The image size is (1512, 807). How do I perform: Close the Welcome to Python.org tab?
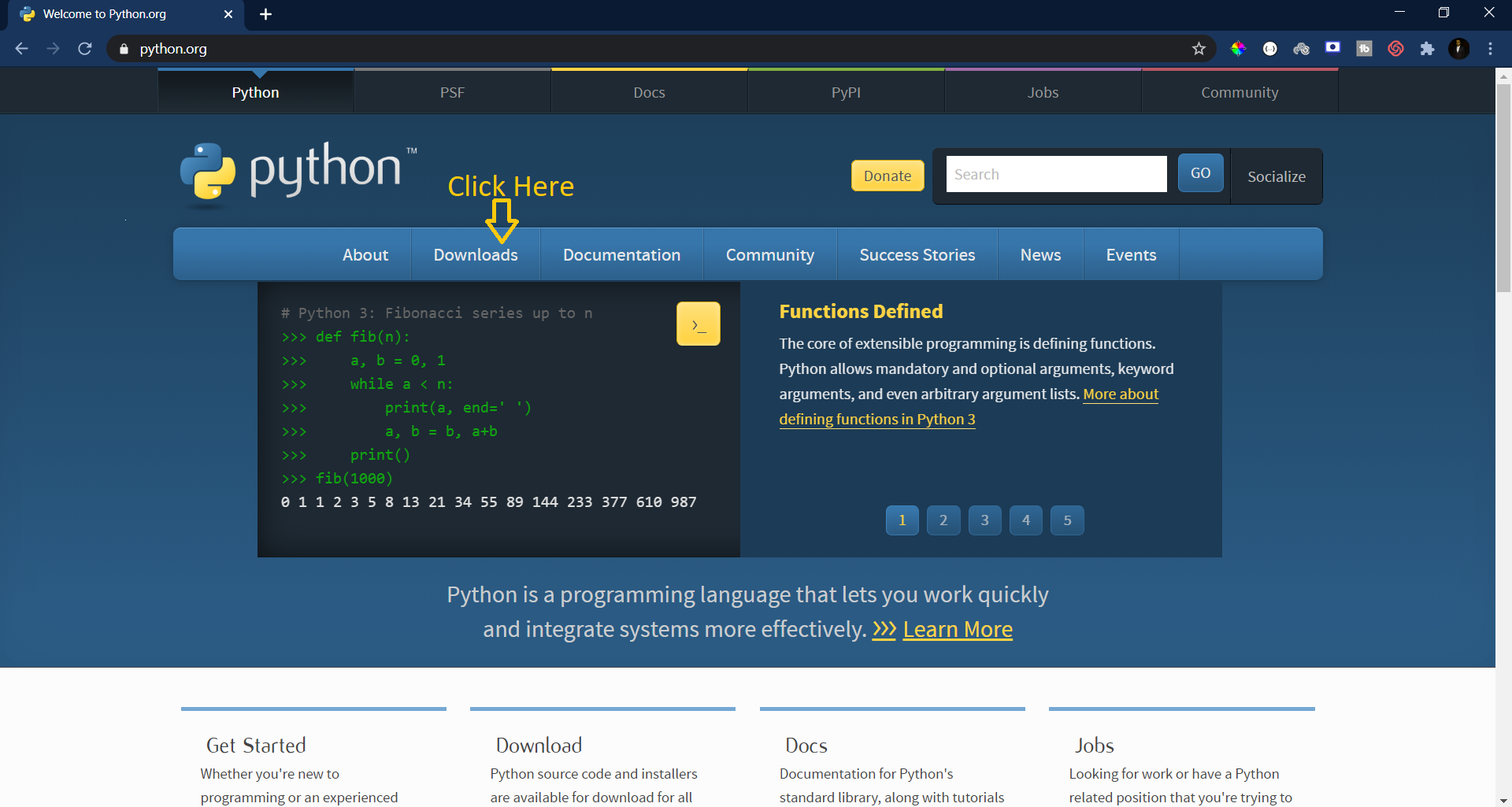(x=228, y=14)
